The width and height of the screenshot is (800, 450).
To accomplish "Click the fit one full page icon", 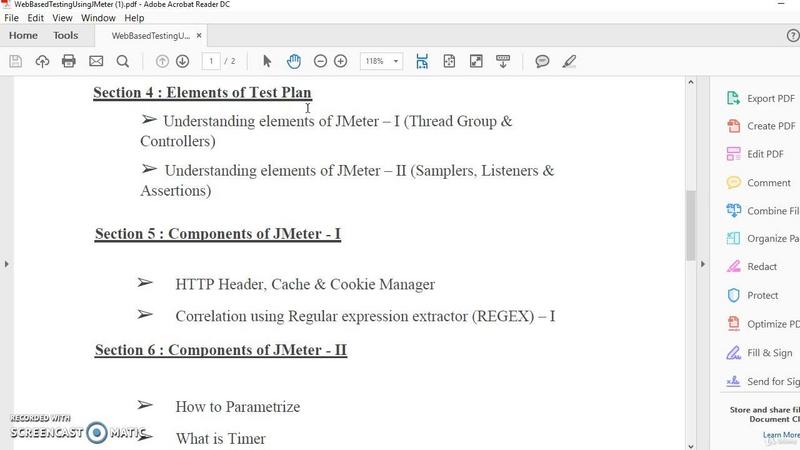I will coord(449,61).
